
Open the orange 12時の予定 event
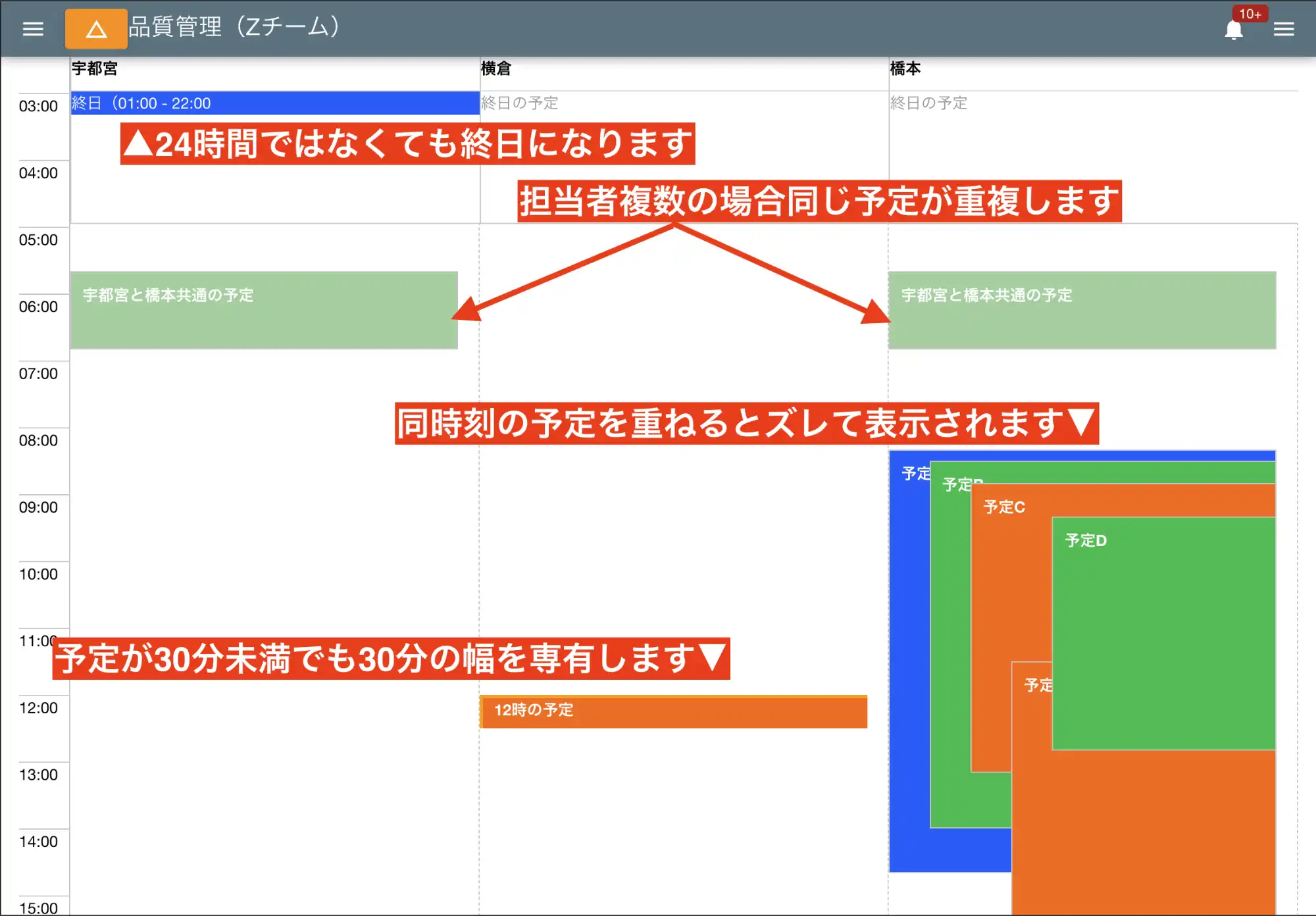(673, 711)
